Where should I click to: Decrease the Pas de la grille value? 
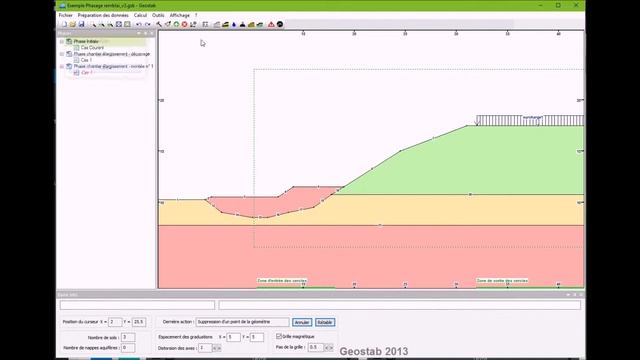(x=326, y=348)
